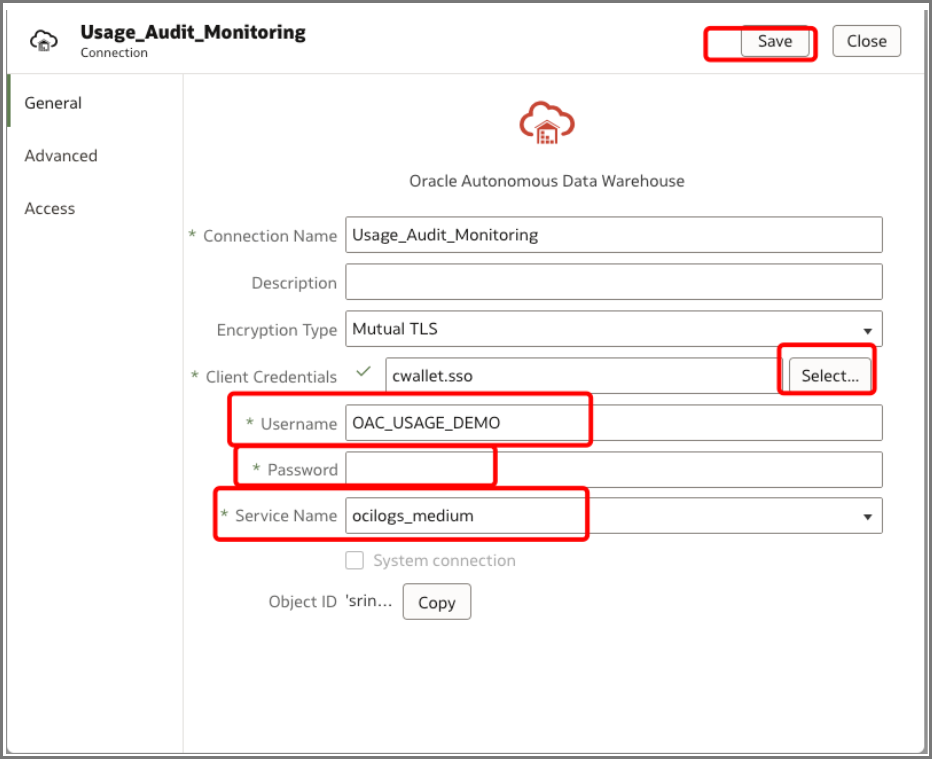The image size is (932, 759).
Task: Click the Object ID label
Action: tap(303, 601)
